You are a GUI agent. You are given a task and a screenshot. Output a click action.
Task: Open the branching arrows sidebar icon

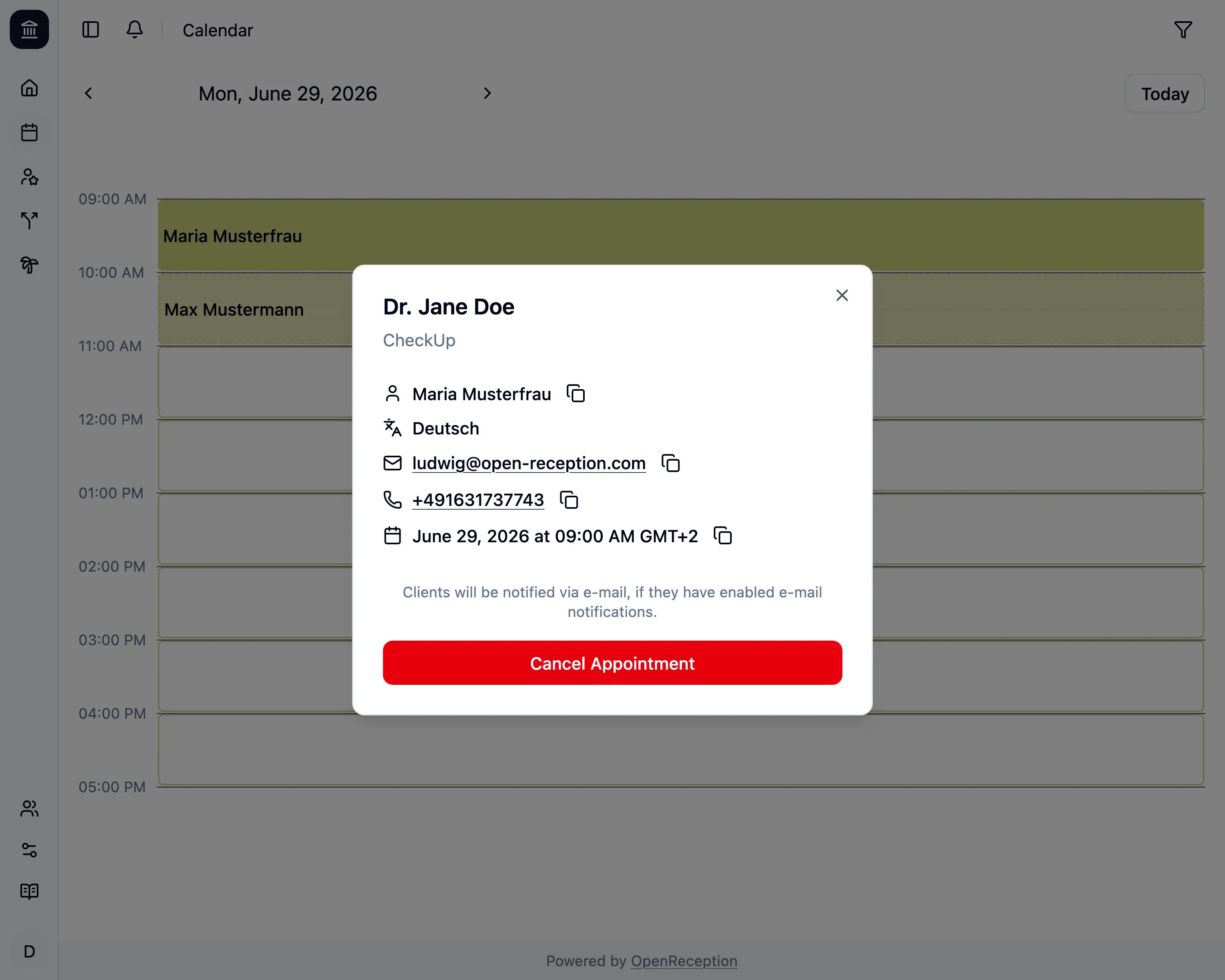coord(29,221)
